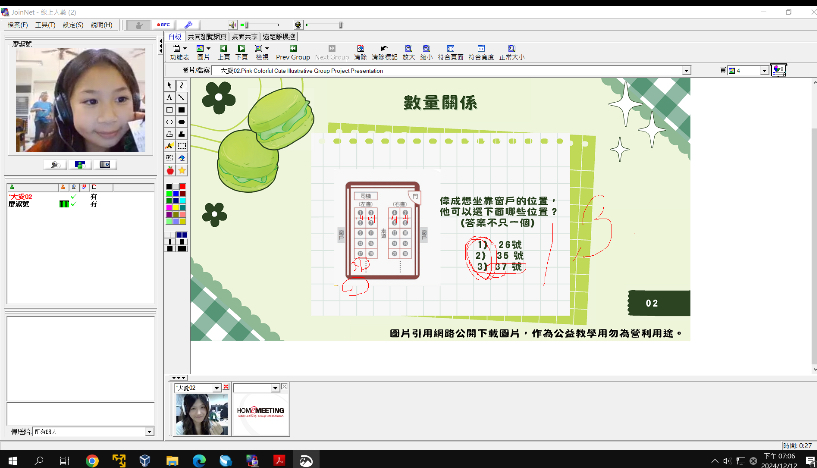This screenshot has height=468, width=817.
Task: Select the star stamp tool
Action: tap(181, 170)
